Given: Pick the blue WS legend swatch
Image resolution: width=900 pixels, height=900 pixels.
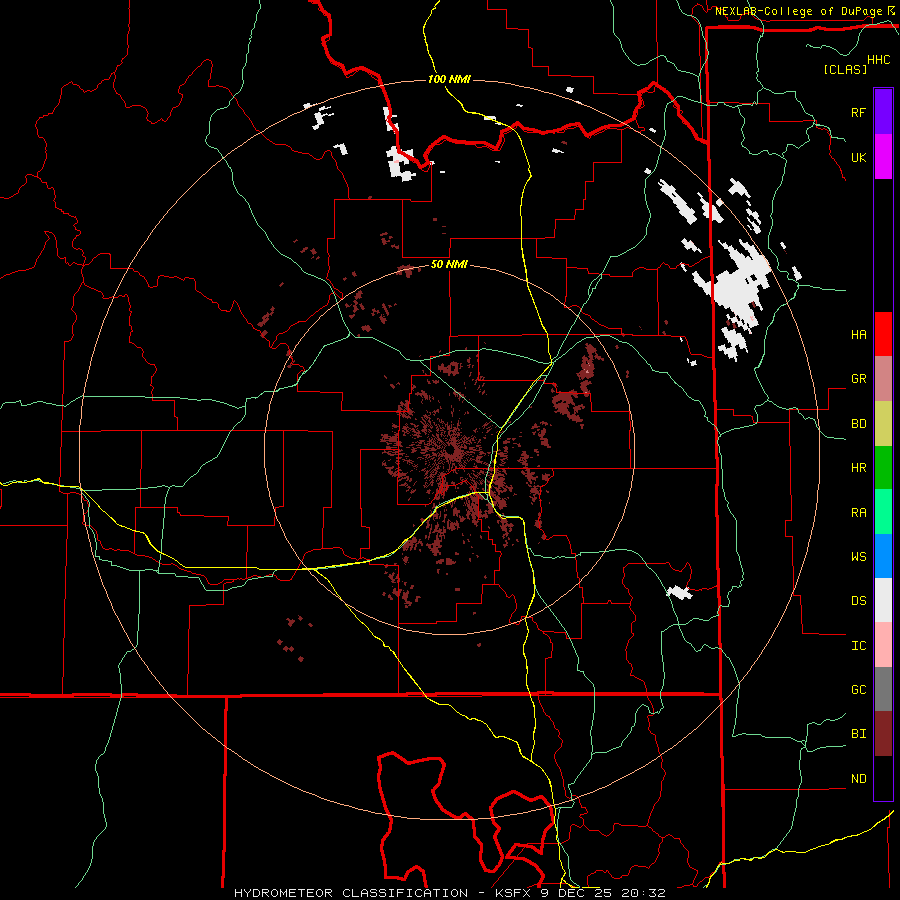Looking at the screenshot, I should coord(883,556).
